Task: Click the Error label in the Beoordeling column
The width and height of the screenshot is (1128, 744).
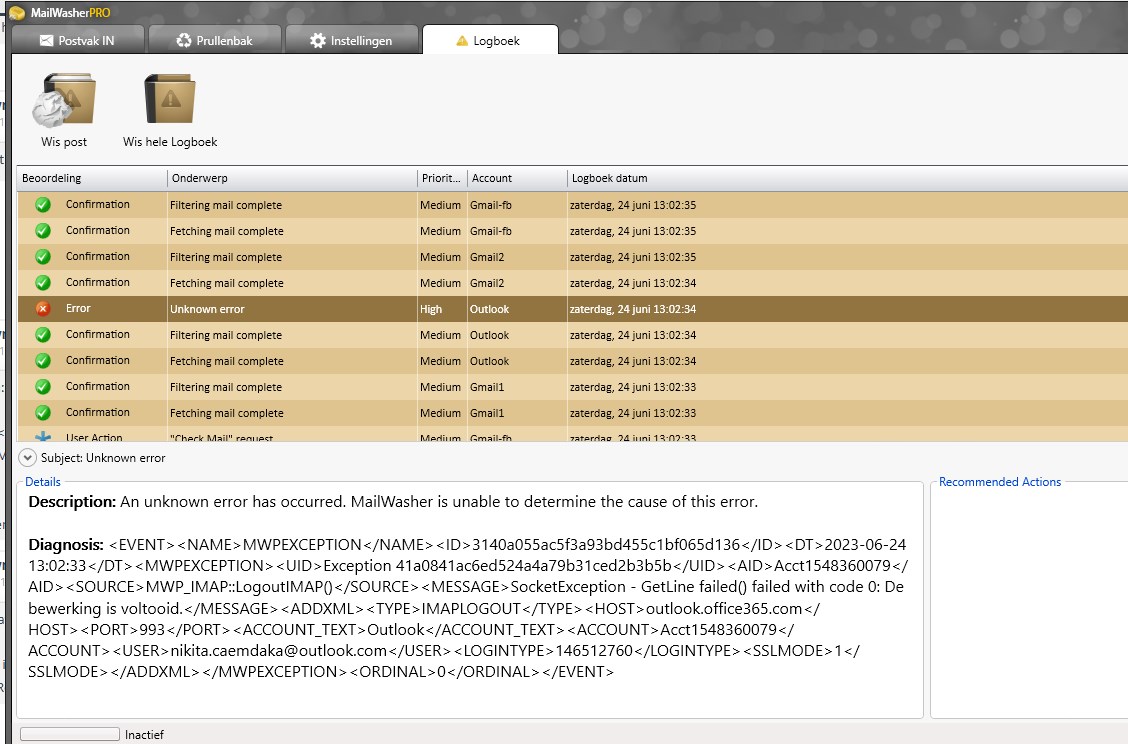Action: [x=78, y=308]
